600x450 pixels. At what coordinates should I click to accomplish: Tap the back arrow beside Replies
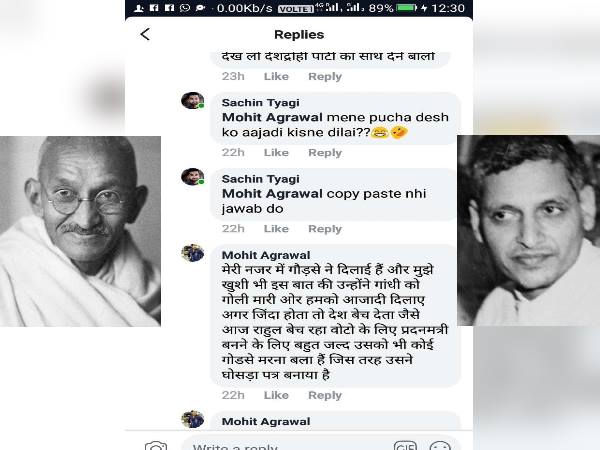[x=145, y=34]
